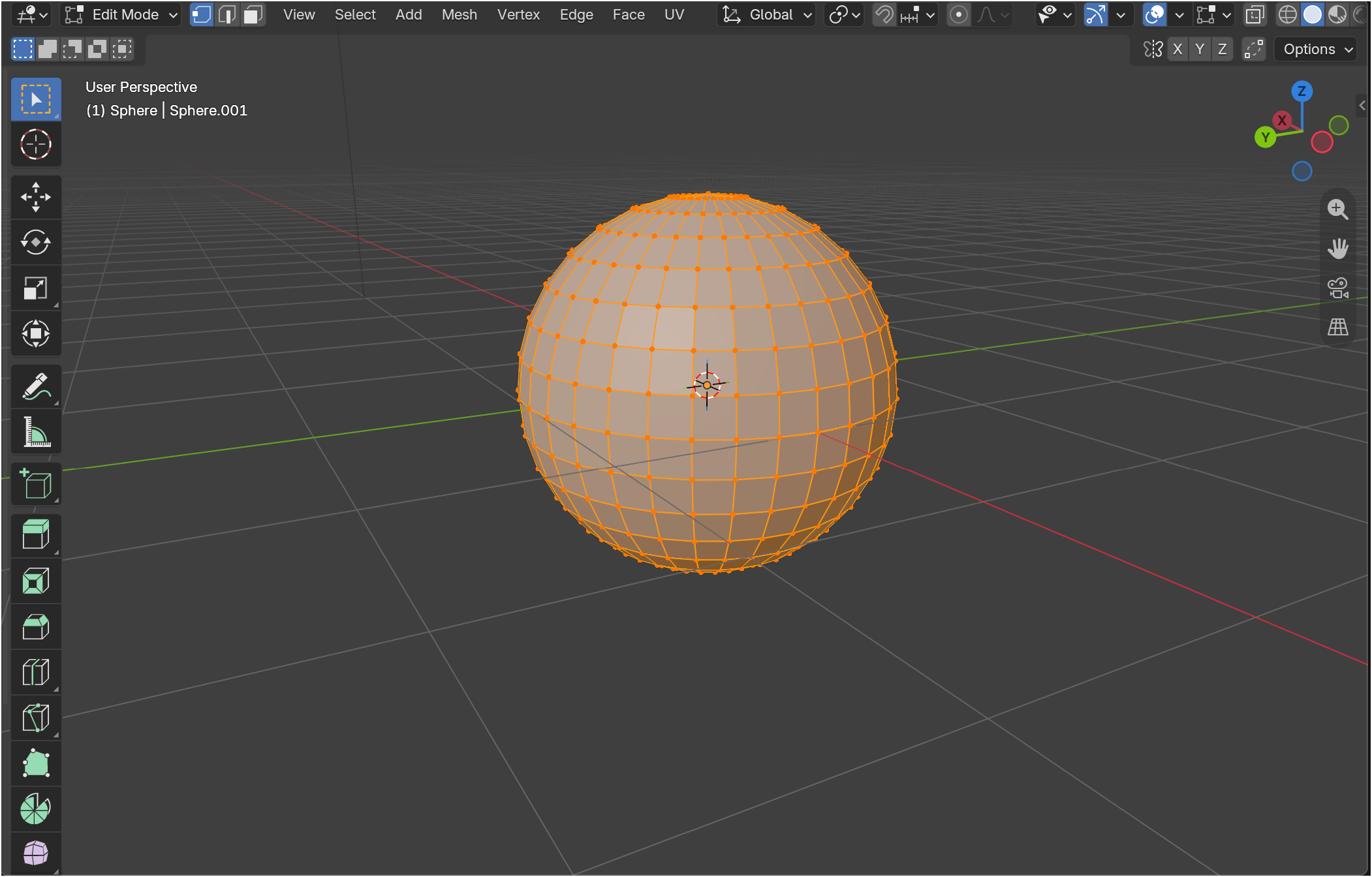This screenshot has height=877, width=1372.
Task: Activate the Bevel tool
Action: (36, 627)
